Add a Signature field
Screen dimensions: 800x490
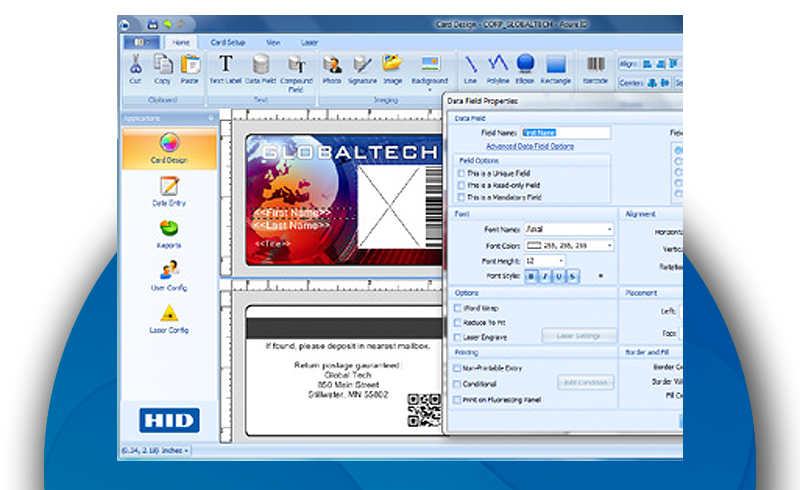click(x=362, y=69)
